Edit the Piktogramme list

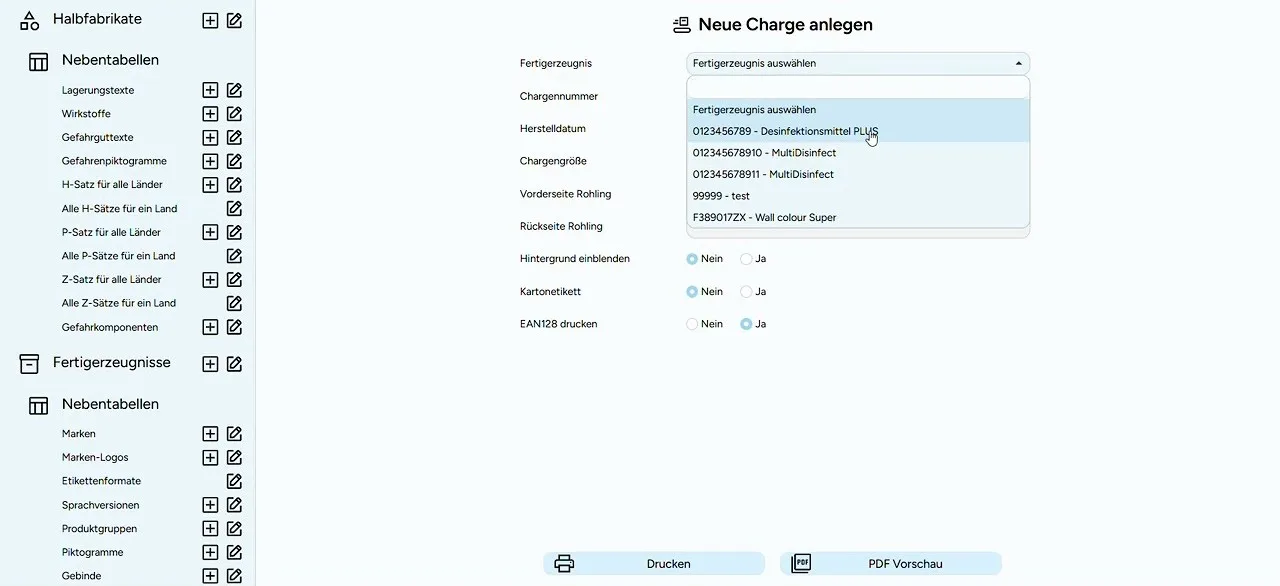tap(234, 552)
